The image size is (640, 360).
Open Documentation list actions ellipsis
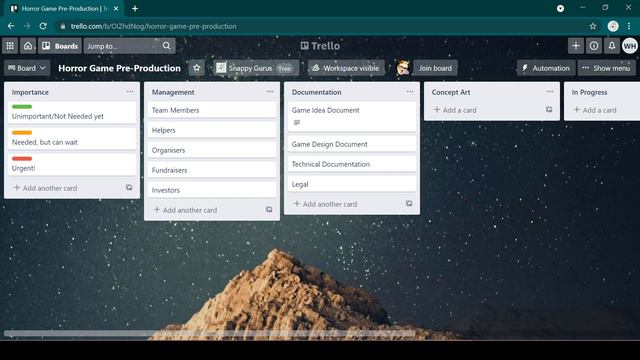(x=410, y=92)
